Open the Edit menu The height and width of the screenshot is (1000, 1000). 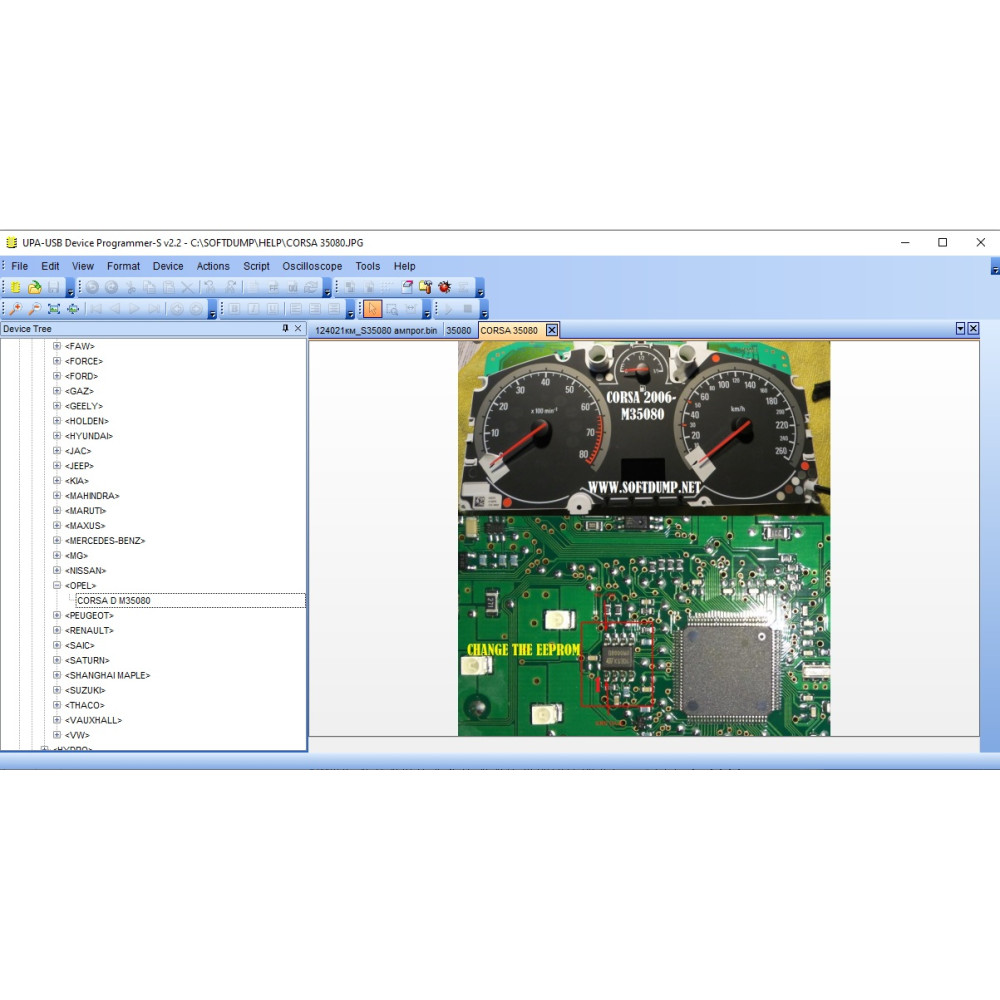[50, 266]
